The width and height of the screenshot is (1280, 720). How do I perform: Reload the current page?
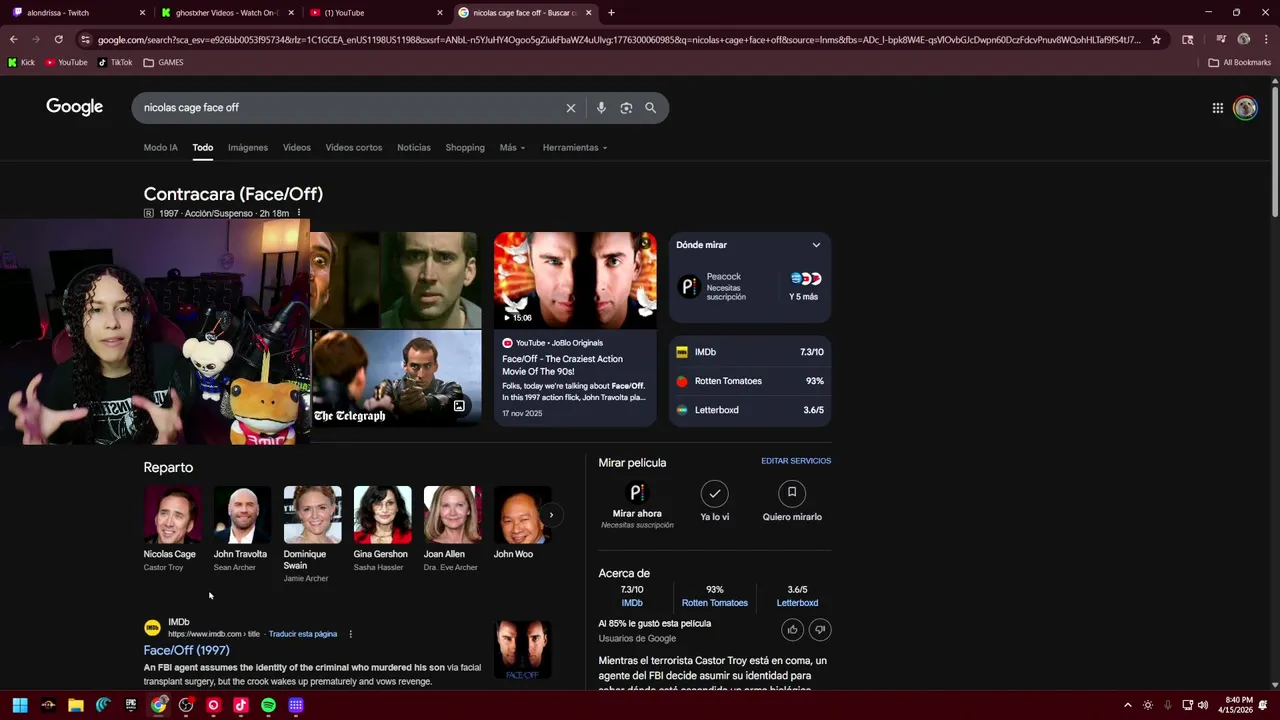(x=58, y=40)
